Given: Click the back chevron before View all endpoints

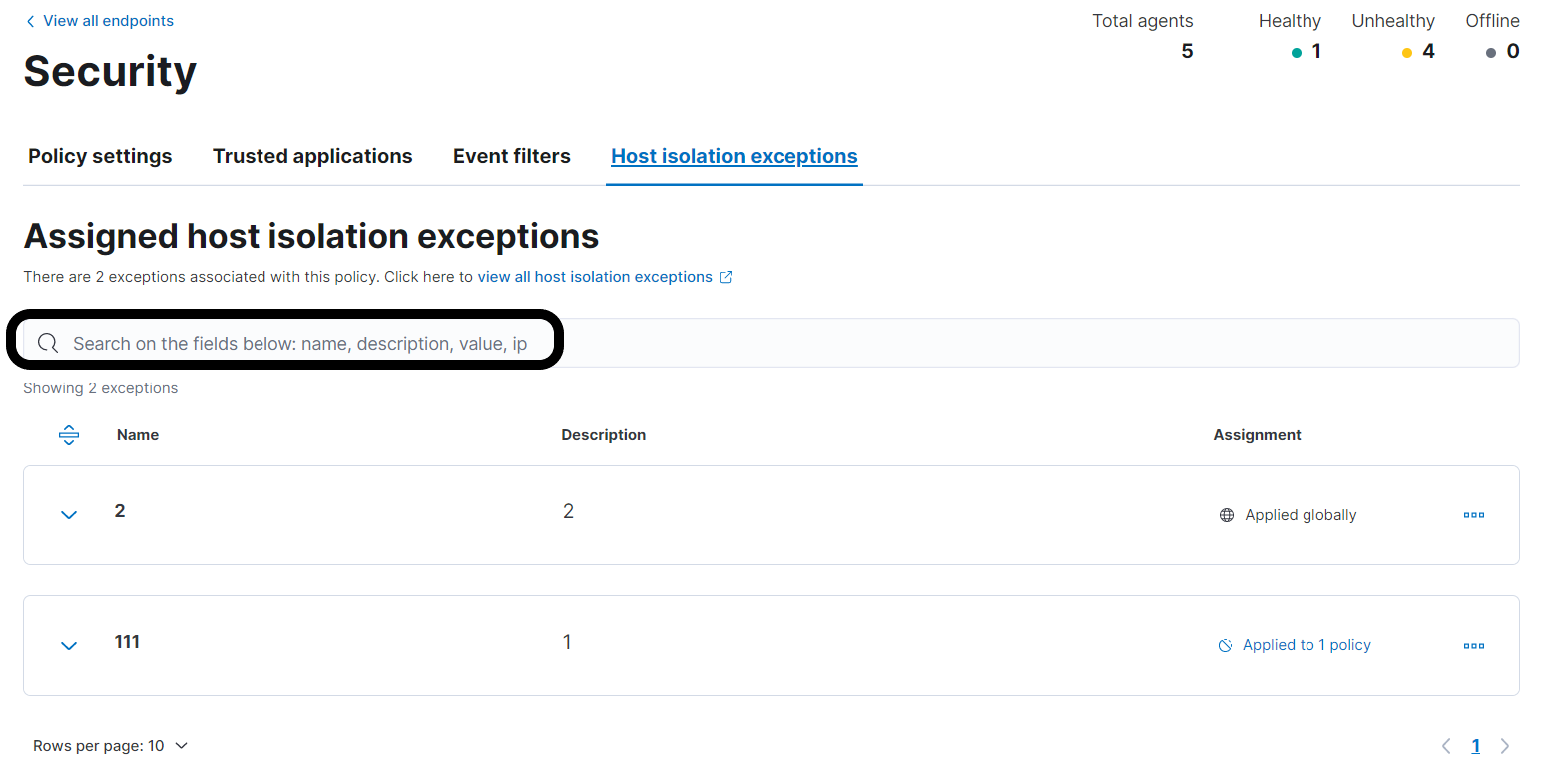Looking at the screenshot, I should [30, 20].
